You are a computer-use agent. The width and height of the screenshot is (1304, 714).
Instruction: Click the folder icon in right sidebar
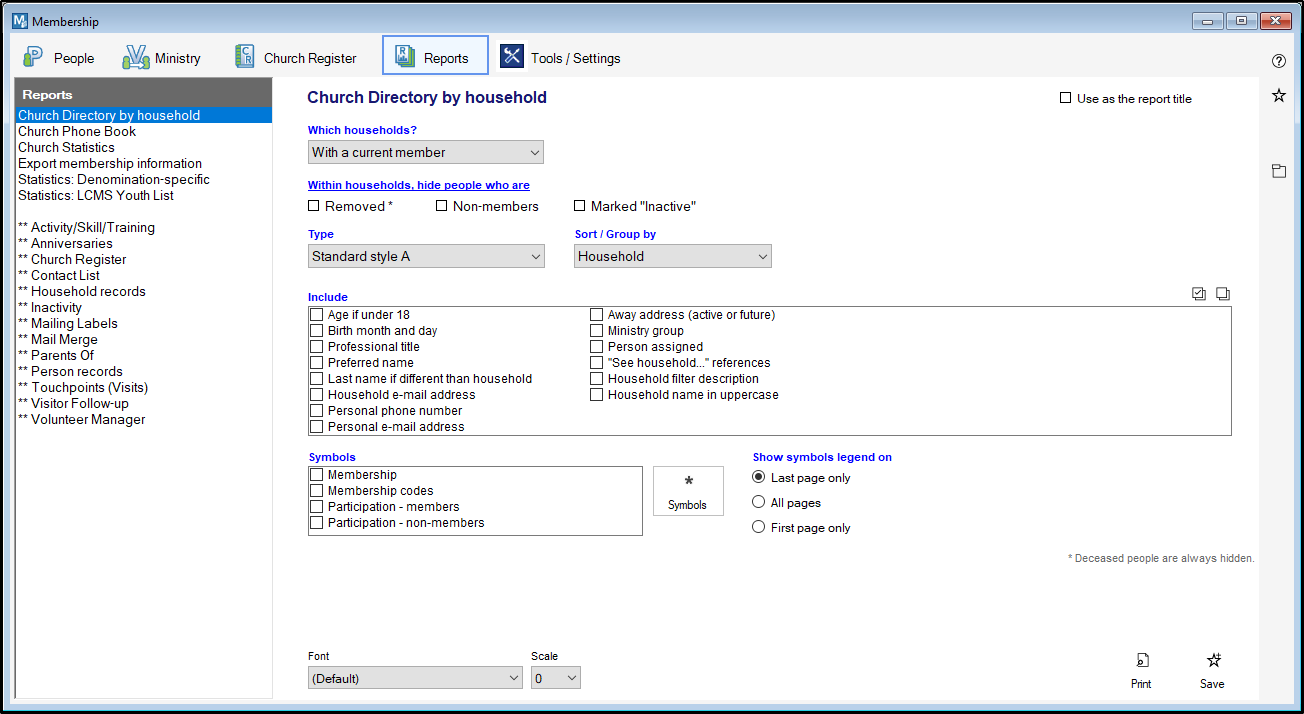(1278, 171)
